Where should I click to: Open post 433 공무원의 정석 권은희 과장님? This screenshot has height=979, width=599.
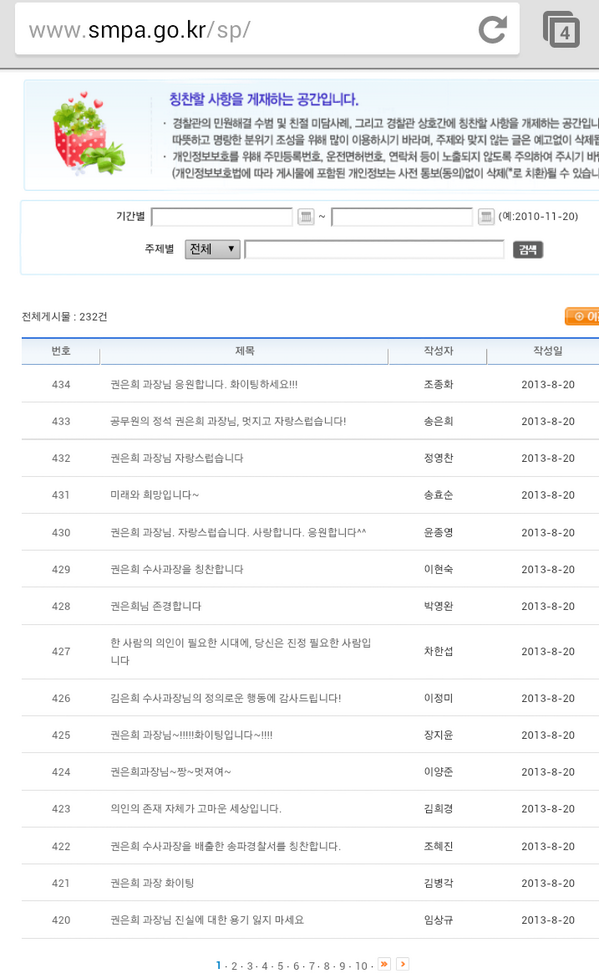point(228,421)
